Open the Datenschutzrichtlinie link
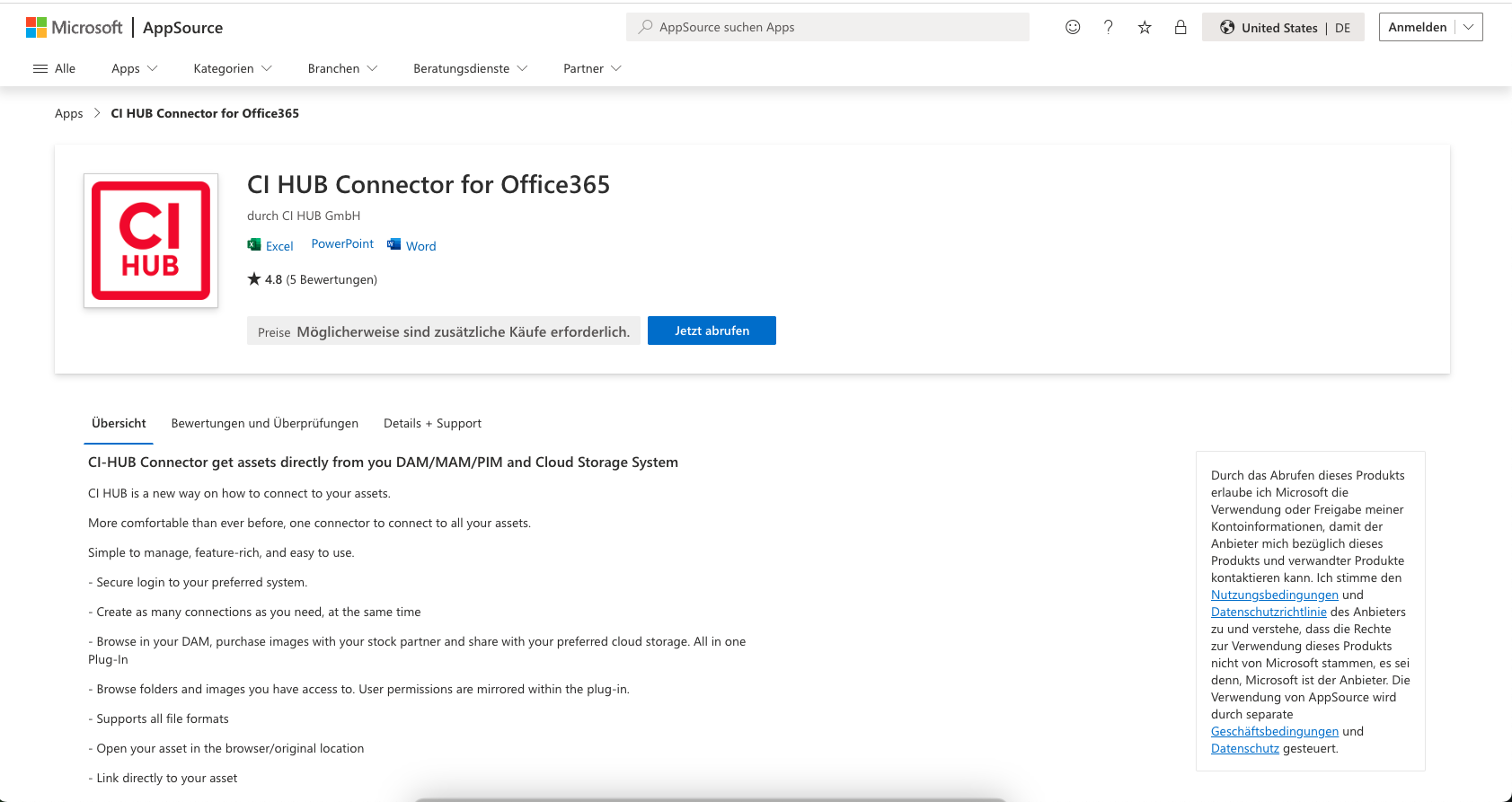 [1269, 612]
